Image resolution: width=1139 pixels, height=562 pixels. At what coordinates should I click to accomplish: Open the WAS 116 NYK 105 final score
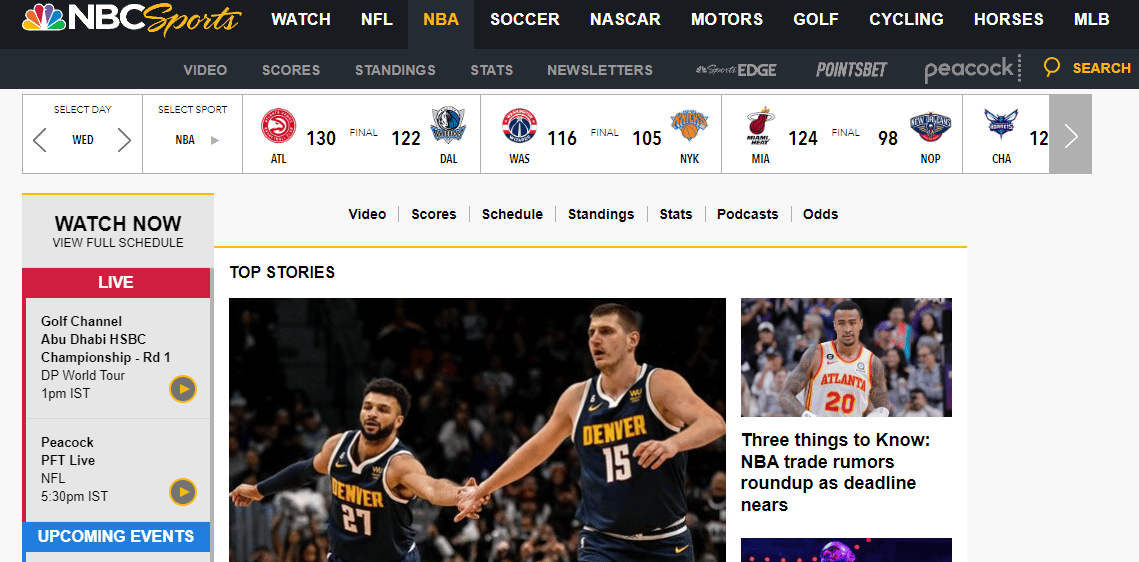pos(601,134)
